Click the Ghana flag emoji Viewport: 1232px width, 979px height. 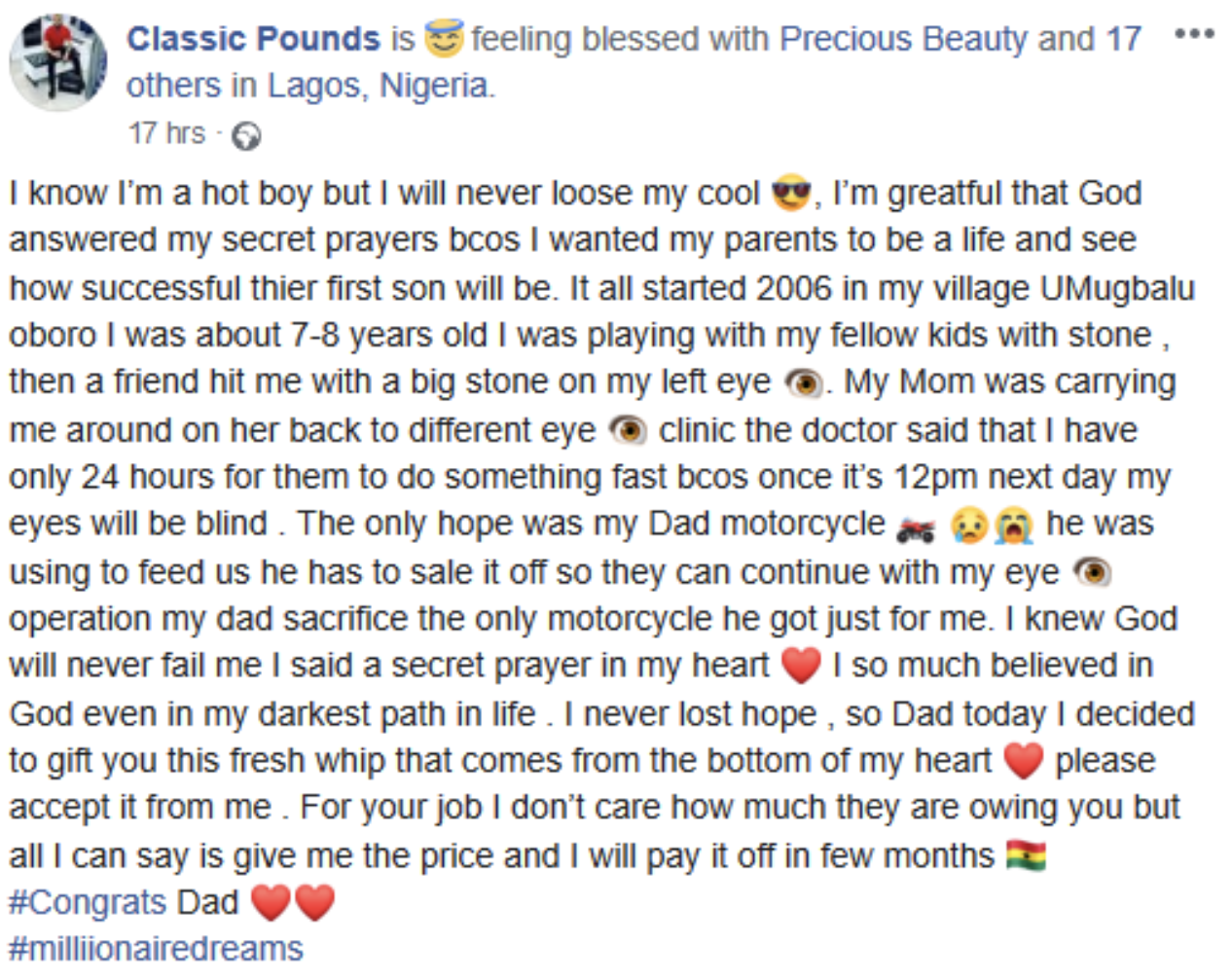[1026, 855]
